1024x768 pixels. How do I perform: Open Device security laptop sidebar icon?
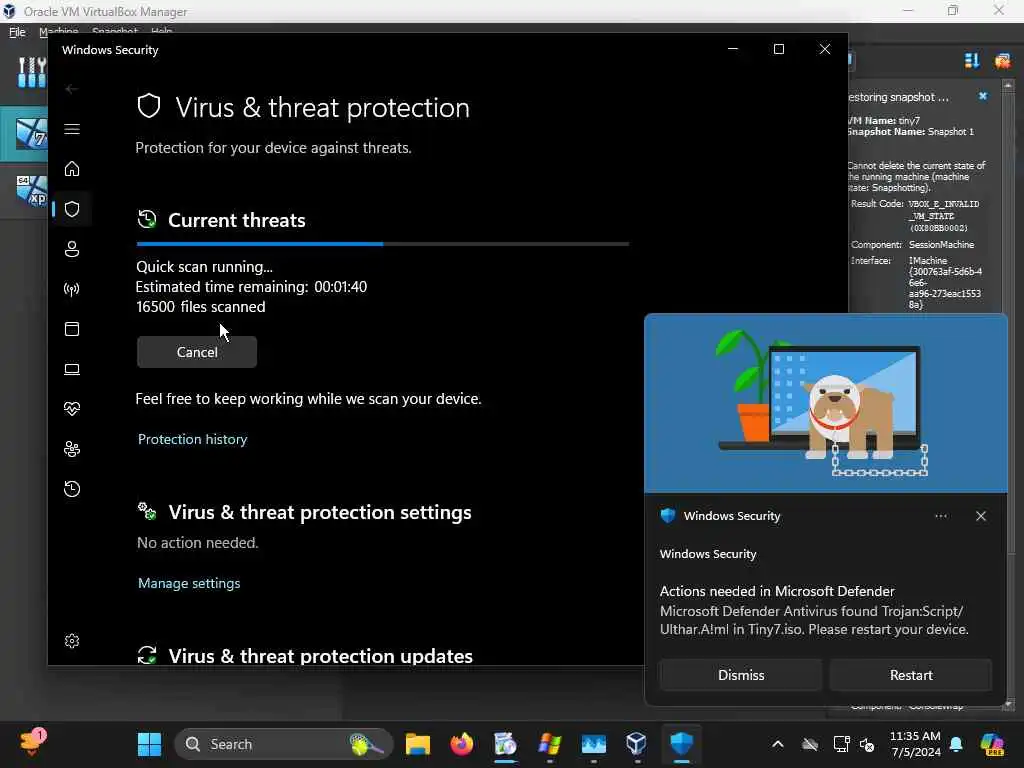click(x=72, y=369)
